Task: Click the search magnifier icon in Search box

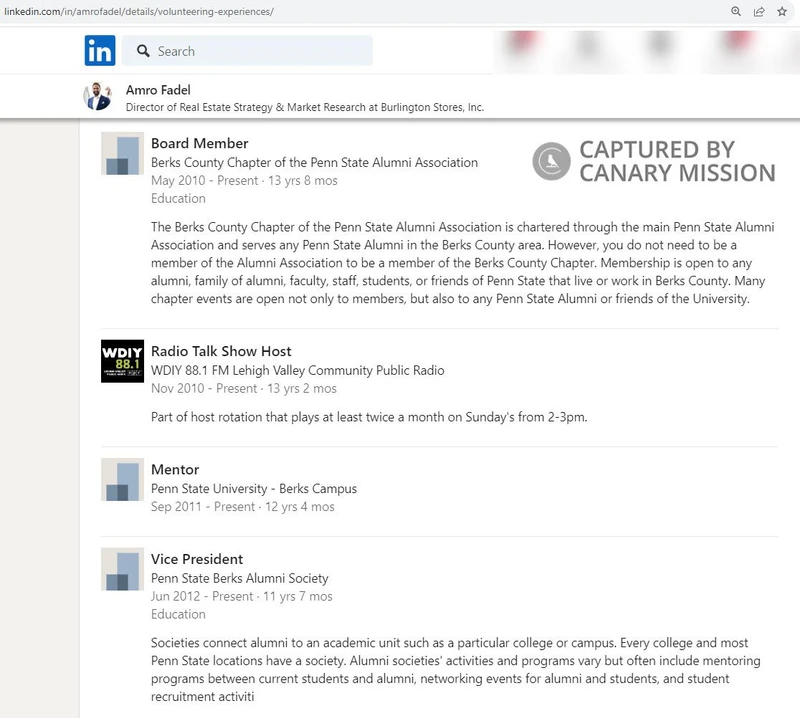Action: [x=143, y=51]
